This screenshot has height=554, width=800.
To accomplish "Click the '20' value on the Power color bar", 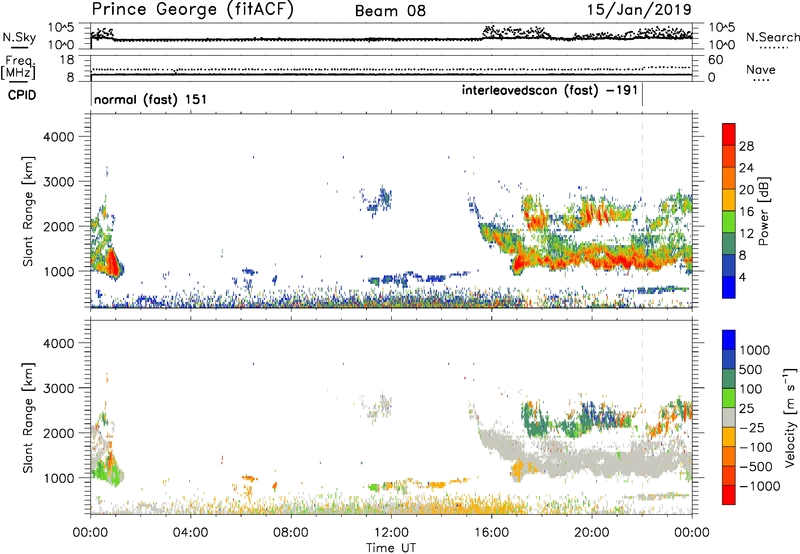I will coord(746,190).
